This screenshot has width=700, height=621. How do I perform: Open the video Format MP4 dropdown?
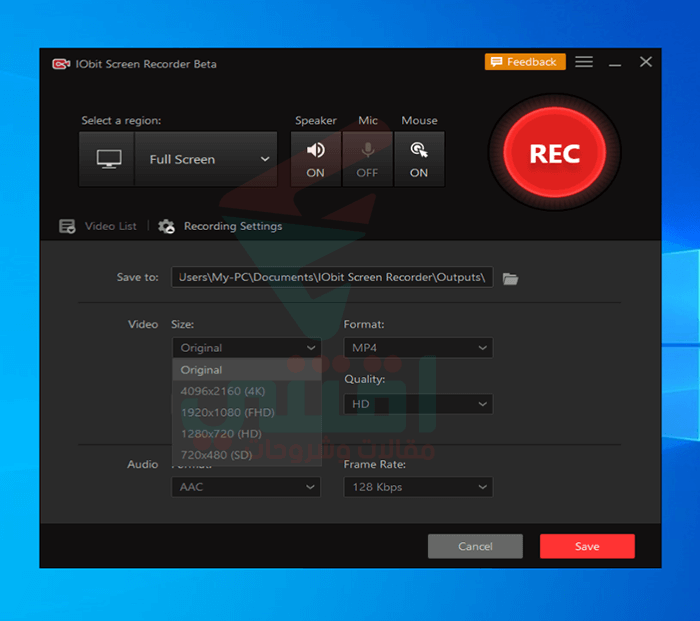point(418,348)
